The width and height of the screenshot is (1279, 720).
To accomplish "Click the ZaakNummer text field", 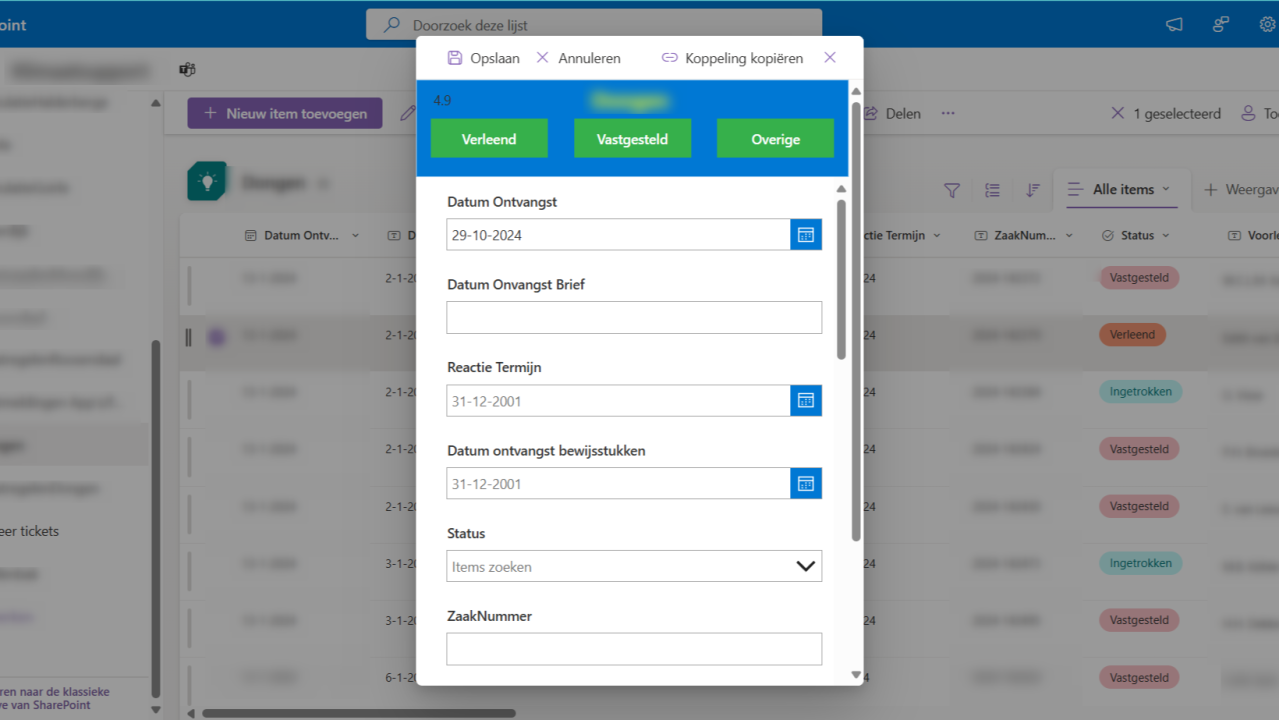I will (x=634, y=649).
